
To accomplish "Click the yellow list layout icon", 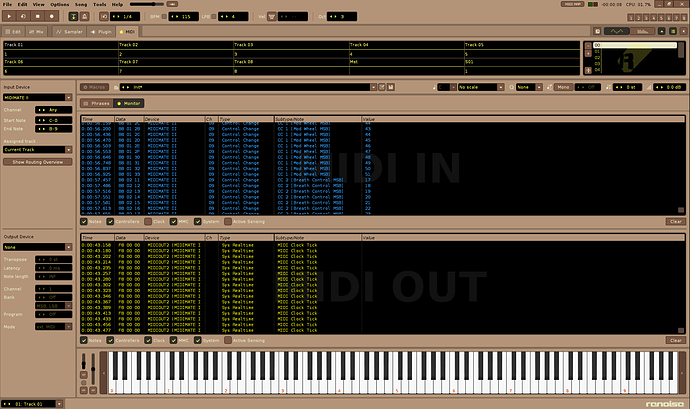I will pos(673,31).
